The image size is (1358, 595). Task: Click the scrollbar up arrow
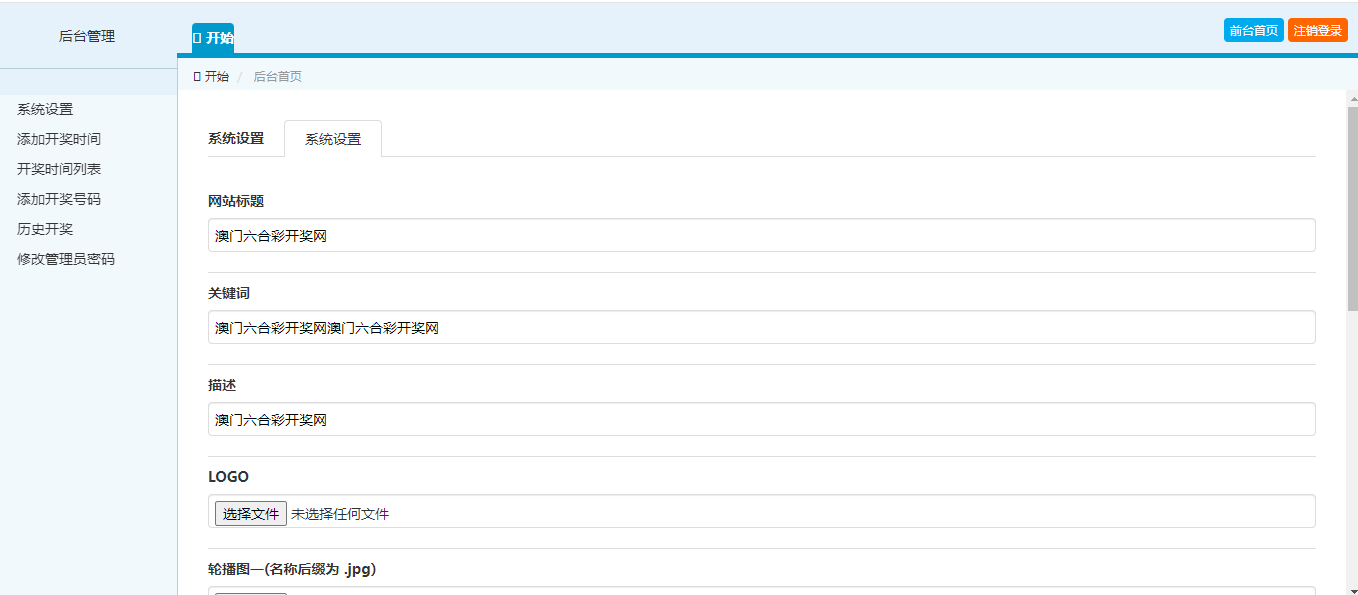1352,99
